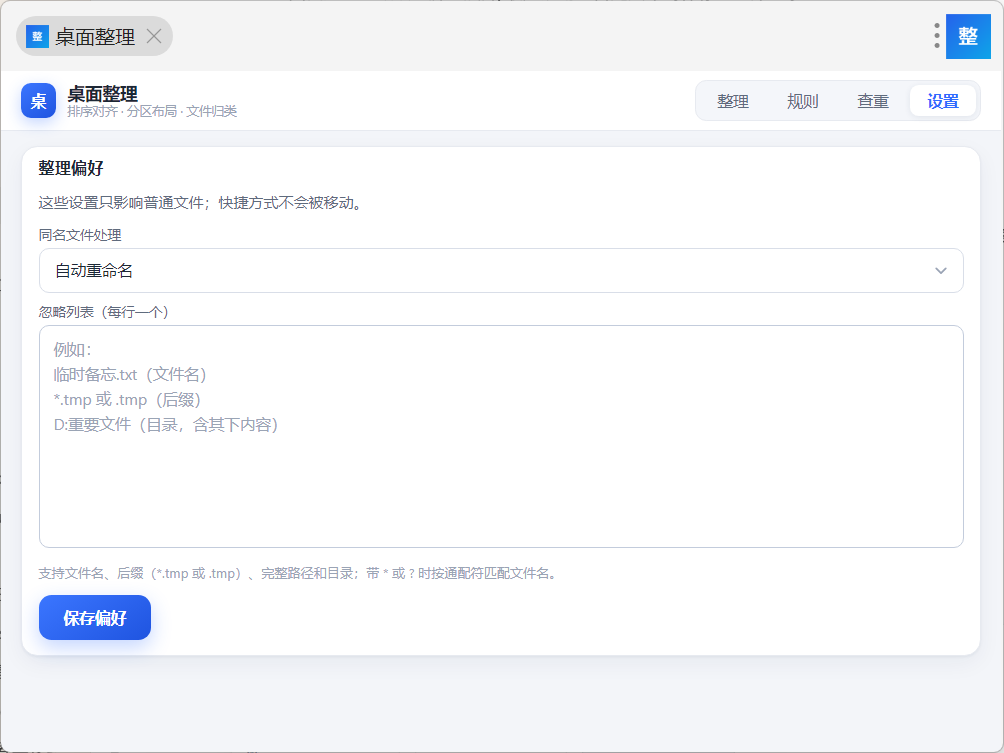Viewport: 1004px width, 753px height.
Task: Click inside the 忽略列表 text area
Action: (x=501, y=437)
